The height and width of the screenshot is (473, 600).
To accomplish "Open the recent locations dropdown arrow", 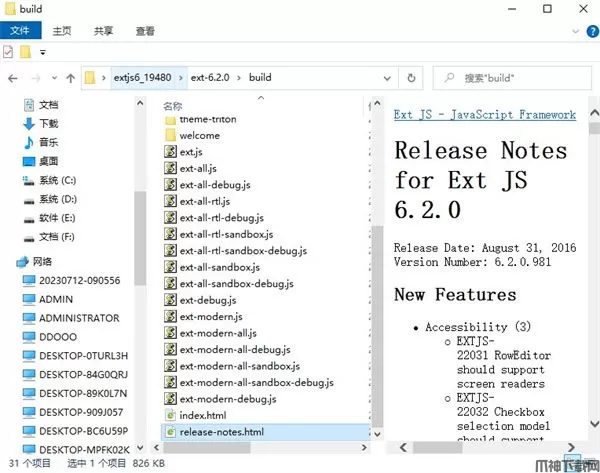I will pos(54,78).
